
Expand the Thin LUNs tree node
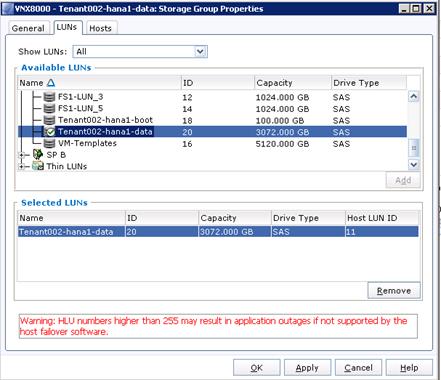click(x=22, y=166)
